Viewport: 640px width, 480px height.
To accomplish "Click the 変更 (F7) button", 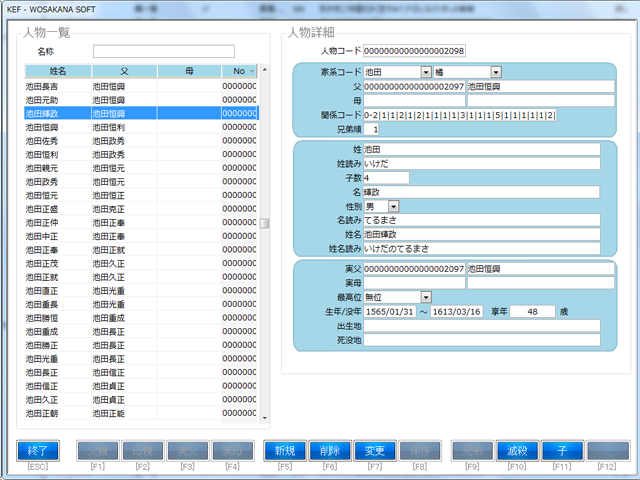I will [x=375, y=451].
